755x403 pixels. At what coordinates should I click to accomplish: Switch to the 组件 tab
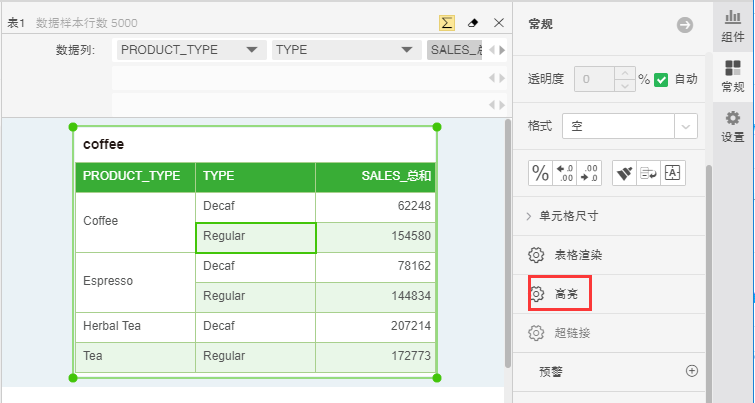pos(732,25)
